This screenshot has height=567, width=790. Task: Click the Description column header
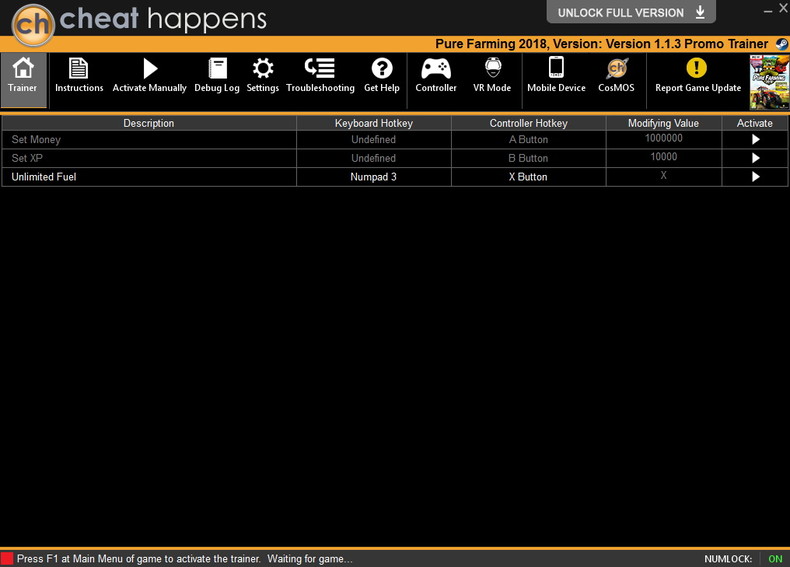[x=149, y=123]
